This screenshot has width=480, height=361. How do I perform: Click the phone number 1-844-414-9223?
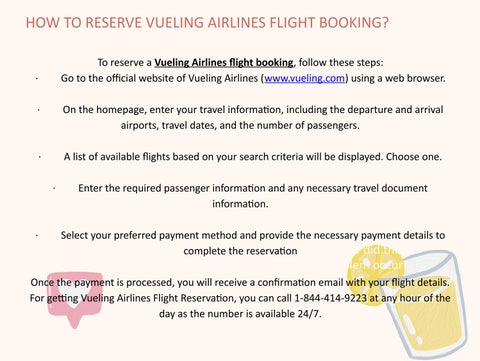pyautogui.click(x=331, y=298)
